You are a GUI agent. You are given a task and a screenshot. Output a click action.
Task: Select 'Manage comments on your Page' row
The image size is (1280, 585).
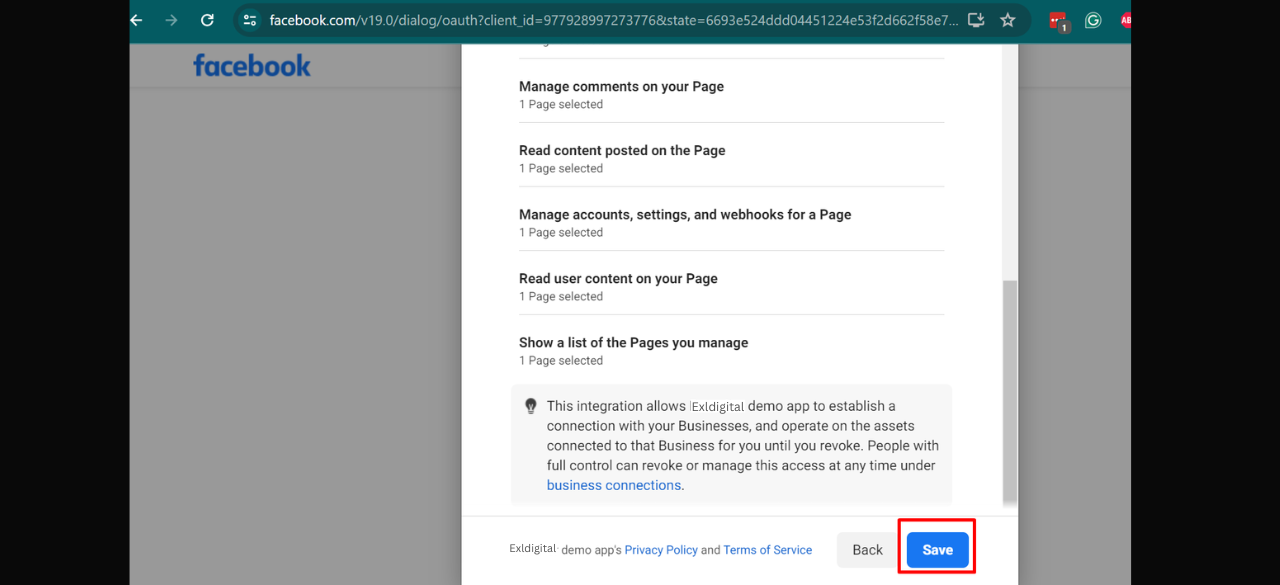pos(731,94)
